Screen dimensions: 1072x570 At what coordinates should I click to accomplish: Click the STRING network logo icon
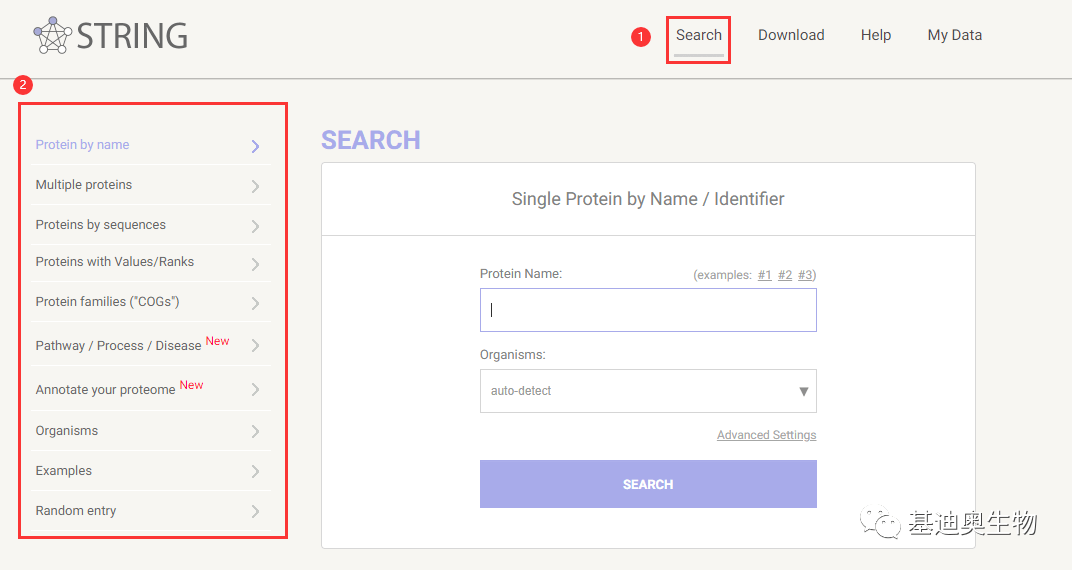click(53, 35)
